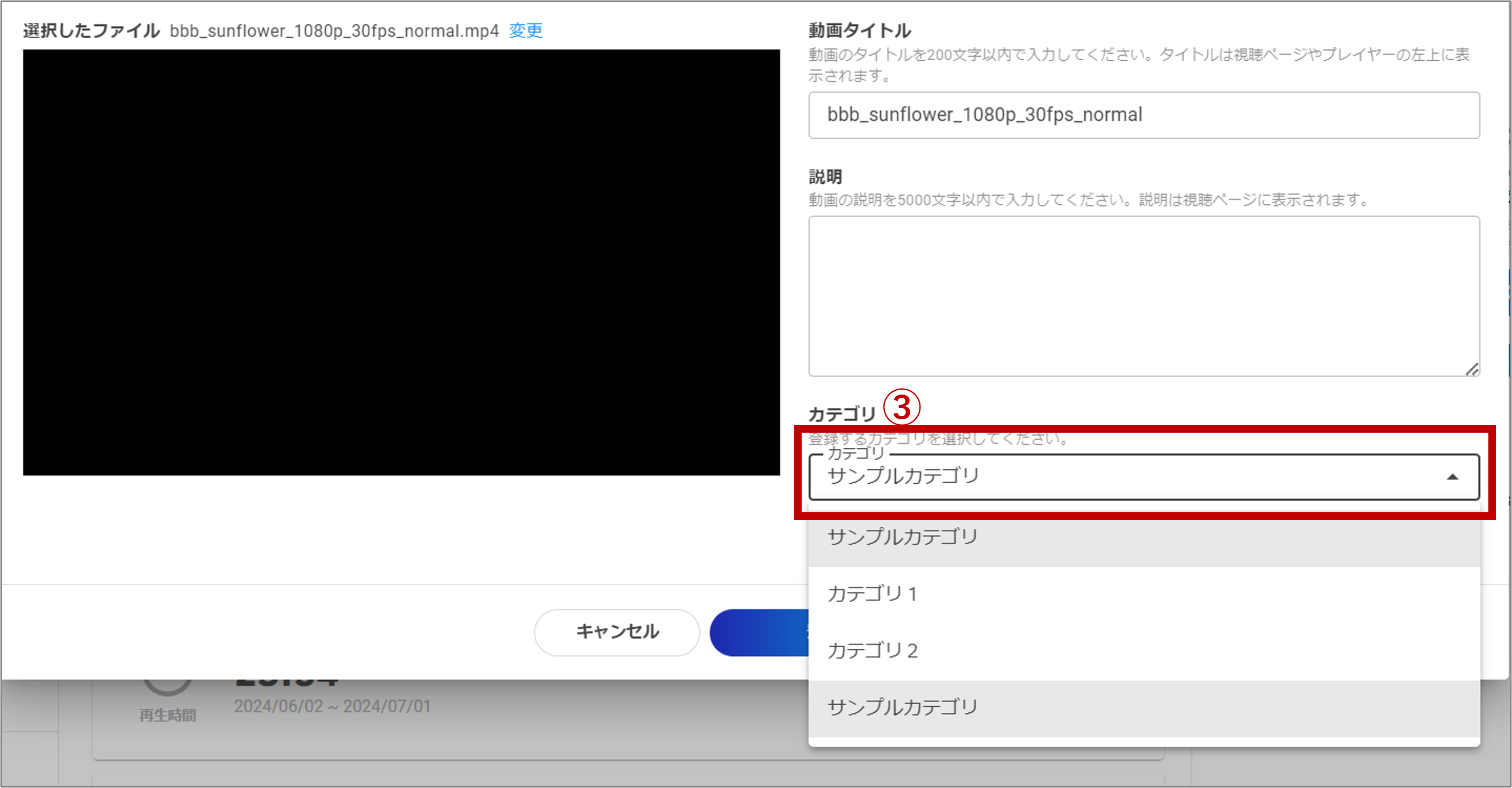The width and height of the screenshot is (1512, 788).
Task: Click the circled number 3 marker
Action: coord(902,407)
